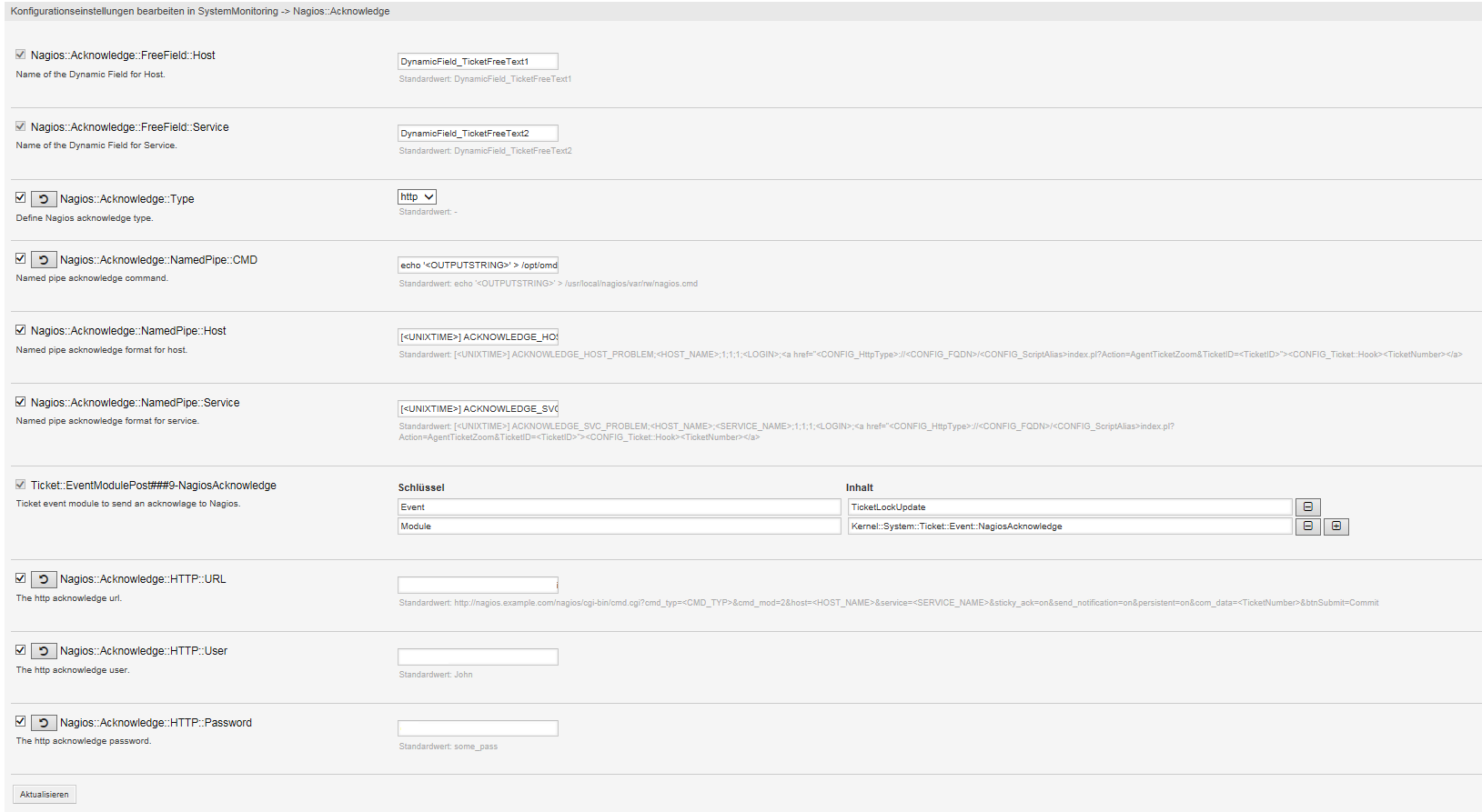Image resolution: width=1482 pixels, height=812 pixels.
Task: Reset the Nagios::Acknowledge::Type setting
Action: click(x=44, y=199)
